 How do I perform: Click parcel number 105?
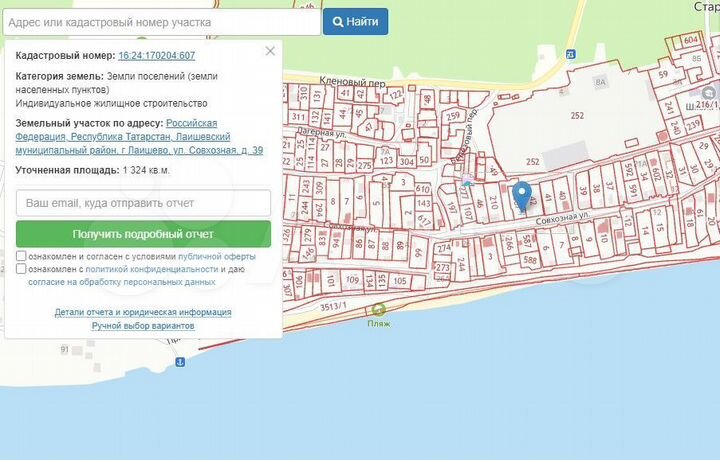point(400,281)
